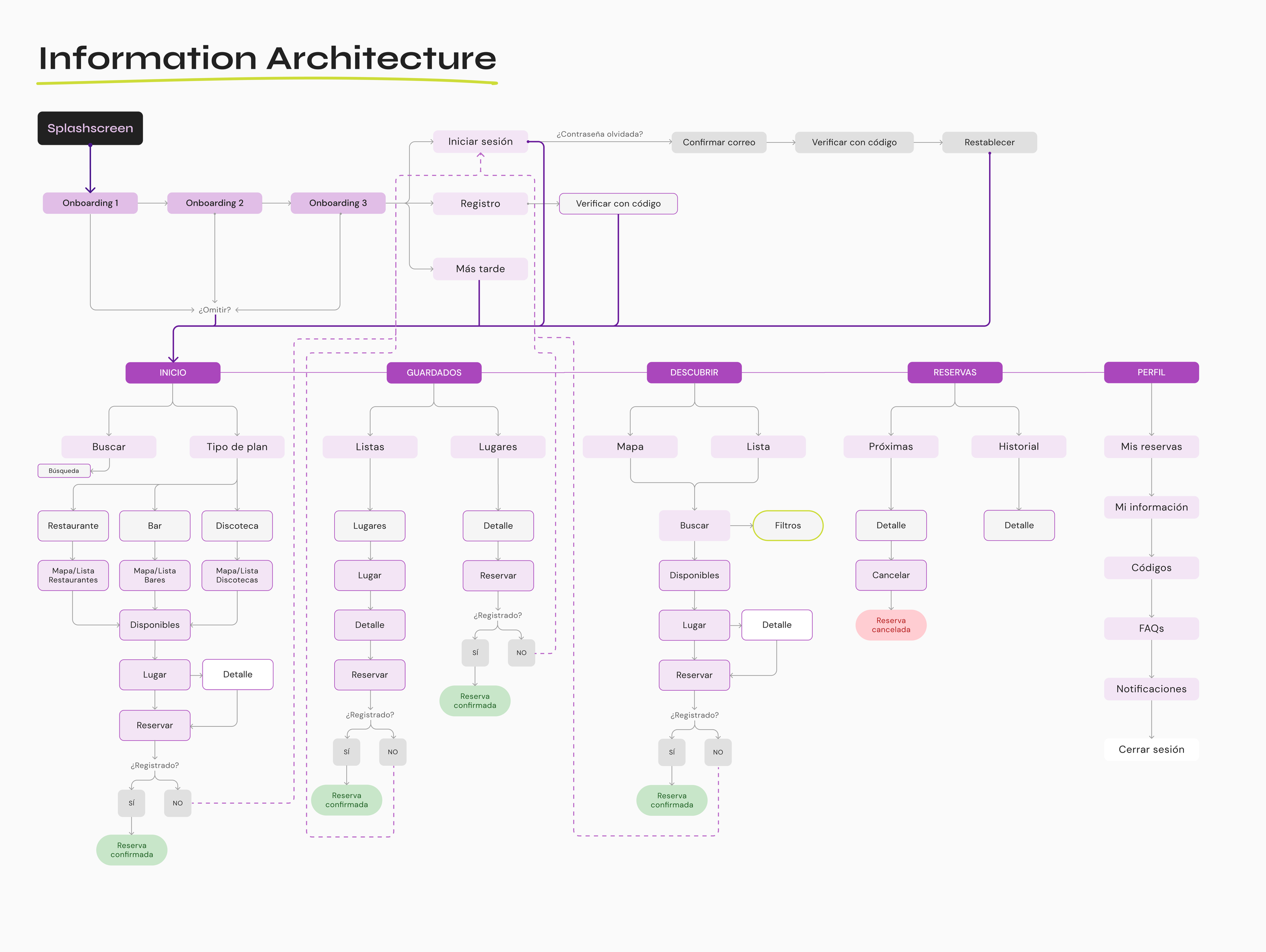Screen dimensions: 1266x952
Task: Click the small Búsqueda box
Action: pyautogui.click(x=63, y=471)
